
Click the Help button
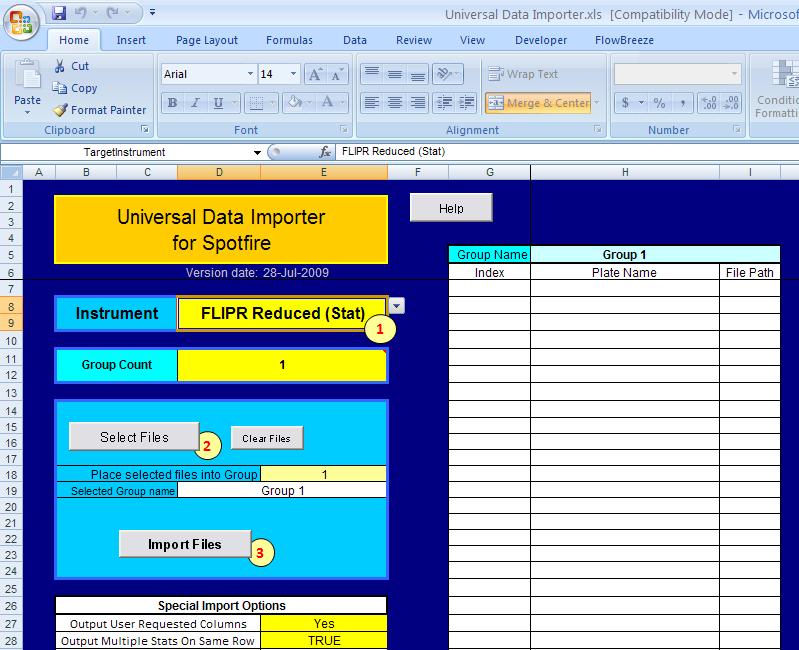pos(451,208)
